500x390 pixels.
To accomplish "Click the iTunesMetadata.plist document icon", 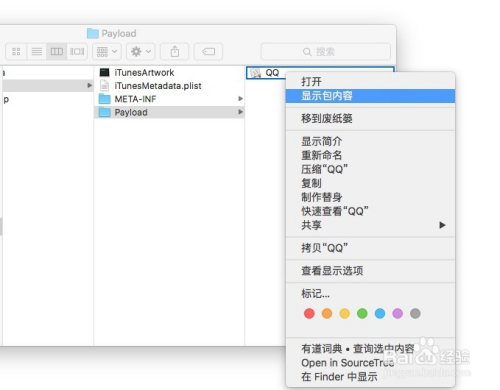I will coord(105,86).
